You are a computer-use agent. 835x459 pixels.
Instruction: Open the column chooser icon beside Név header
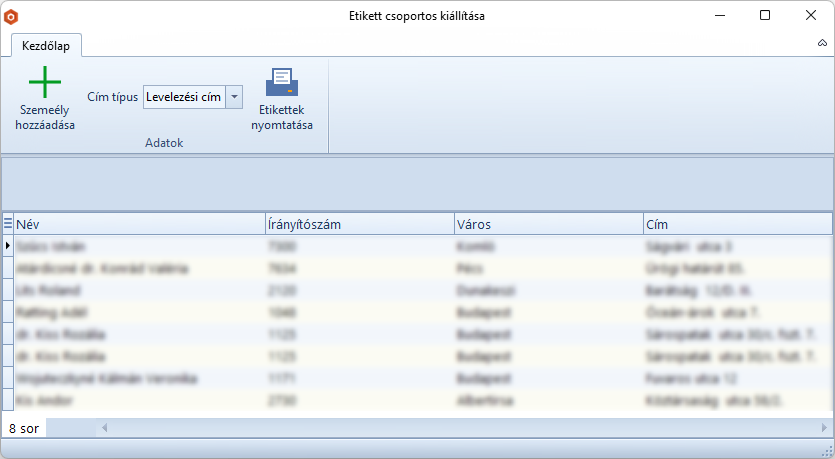[8, 224]
